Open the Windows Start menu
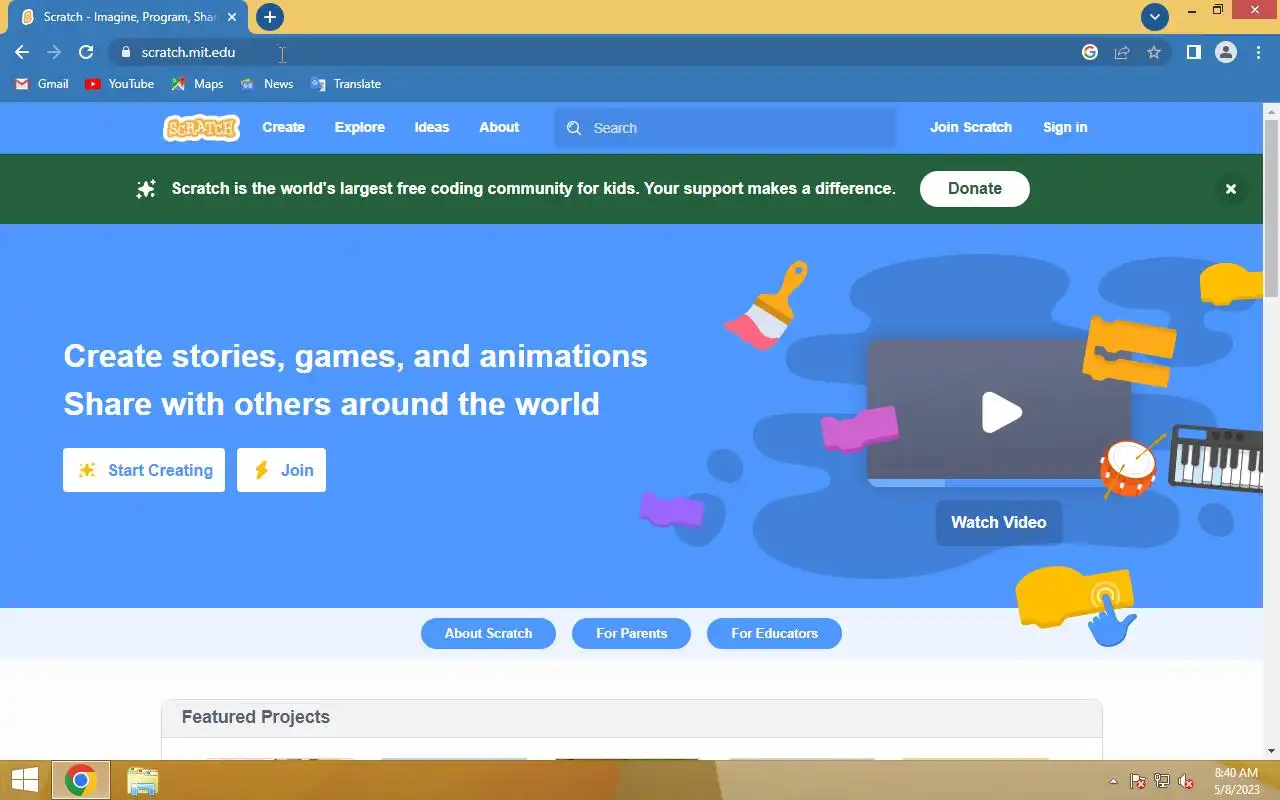The image size is (1280, 800). point(24,780)
